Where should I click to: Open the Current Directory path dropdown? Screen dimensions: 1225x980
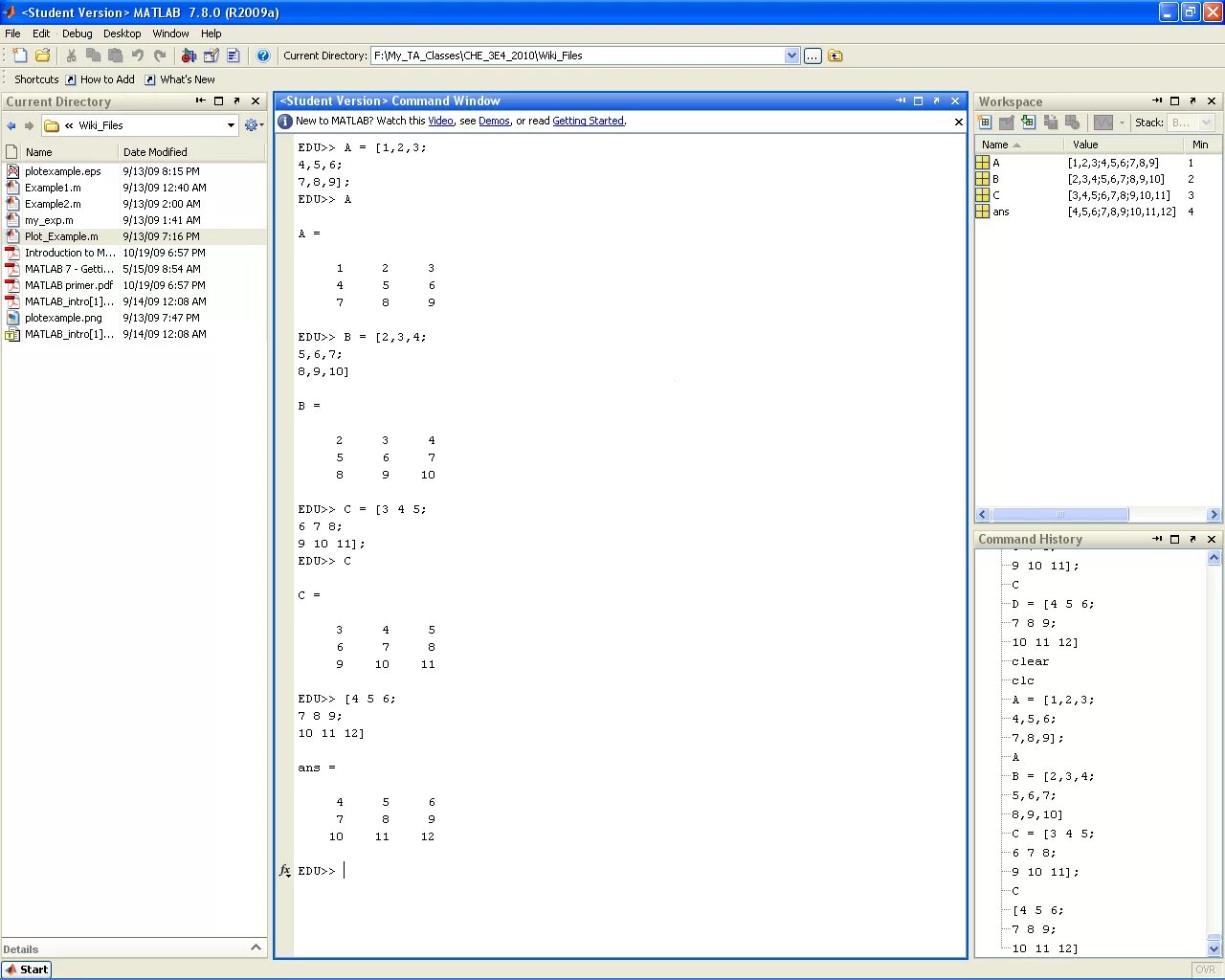point(791,56)
